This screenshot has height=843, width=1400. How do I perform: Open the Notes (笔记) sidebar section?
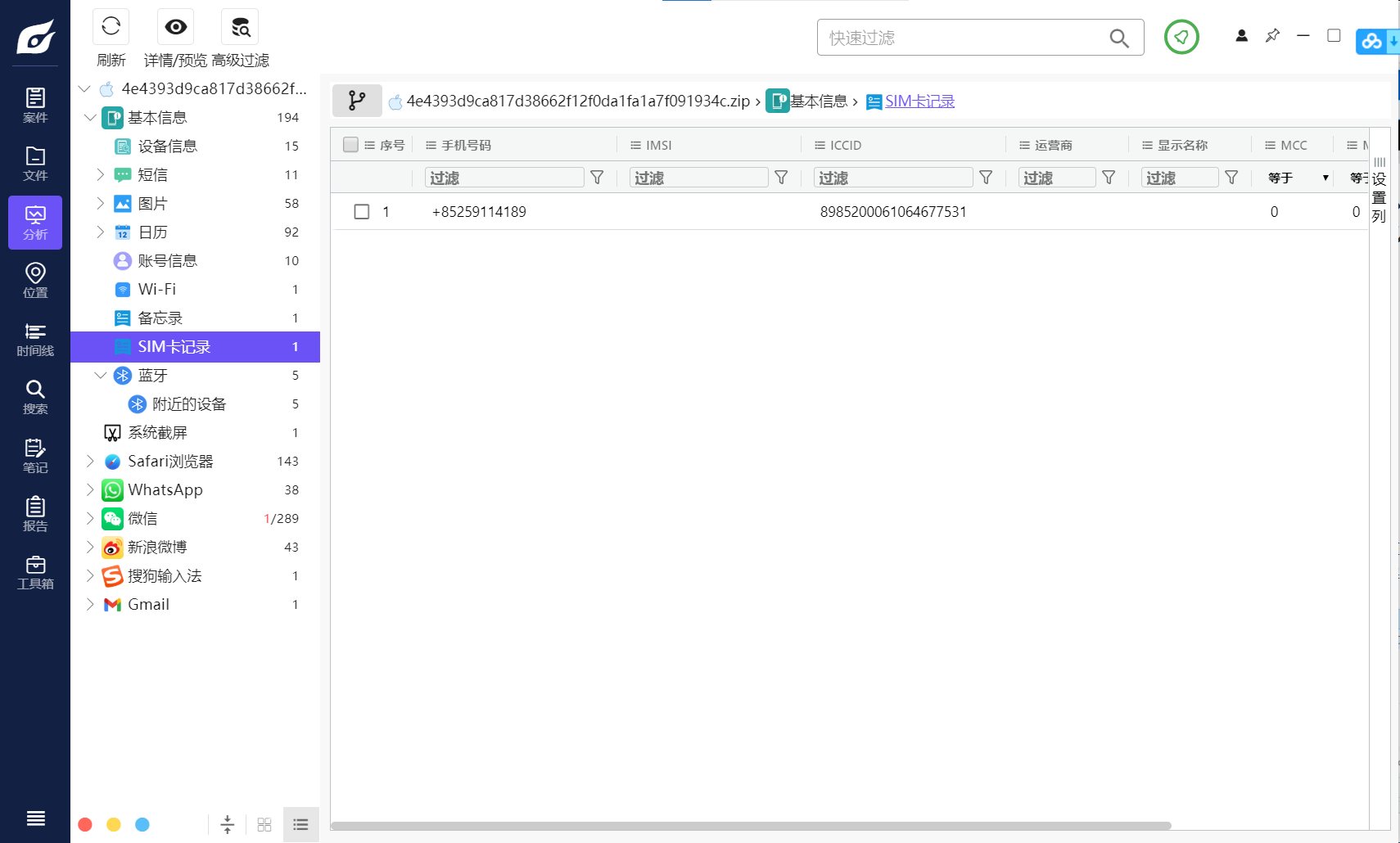[x=35, y=456]
